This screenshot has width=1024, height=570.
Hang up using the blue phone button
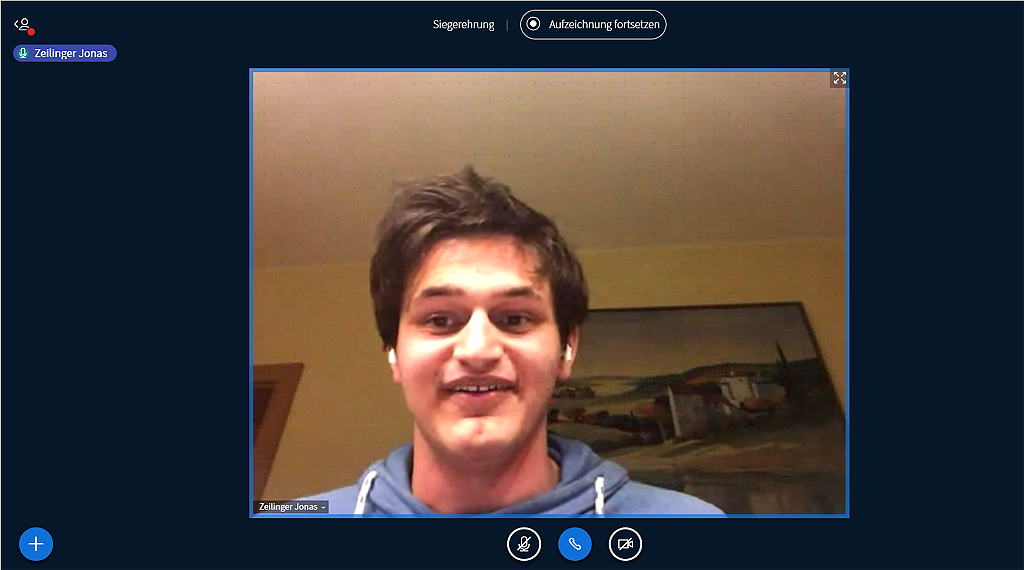tap(575, 544)
